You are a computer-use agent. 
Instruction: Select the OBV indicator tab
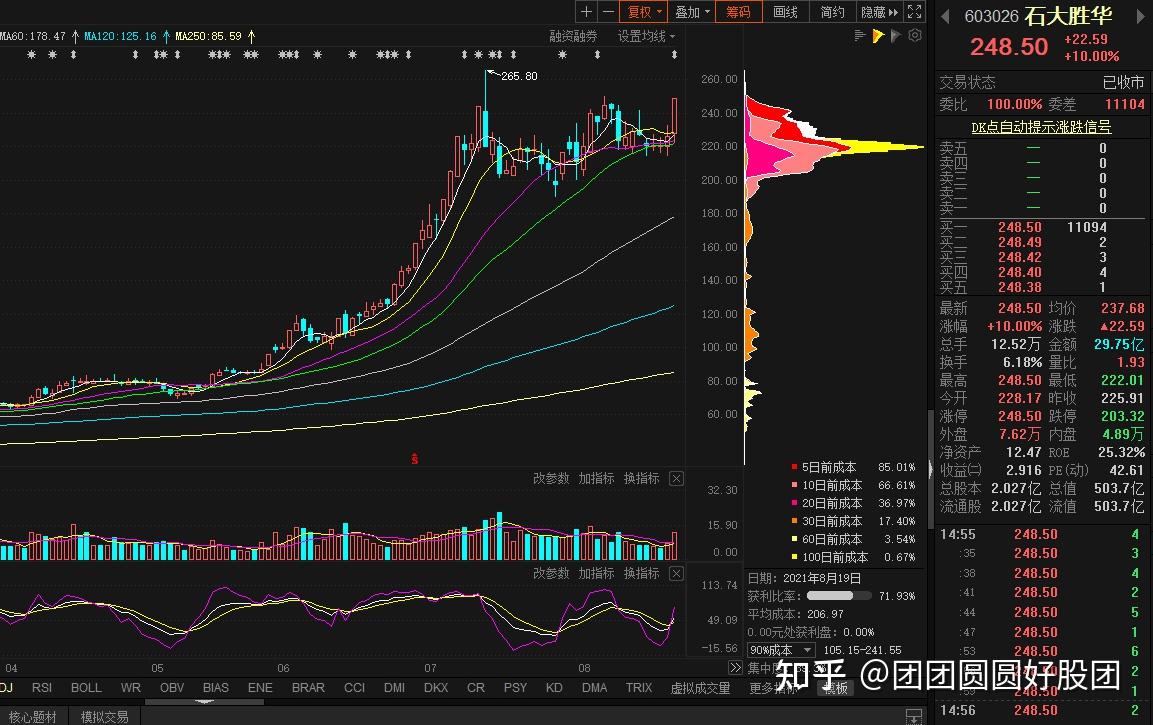coord(171,688)
